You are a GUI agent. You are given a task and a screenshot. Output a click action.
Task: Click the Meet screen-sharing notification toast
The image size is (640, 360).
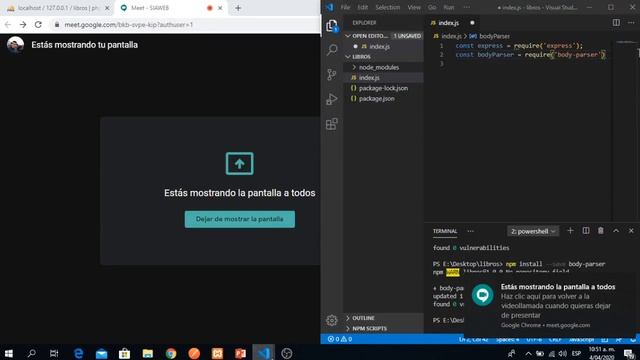[551, 304]
